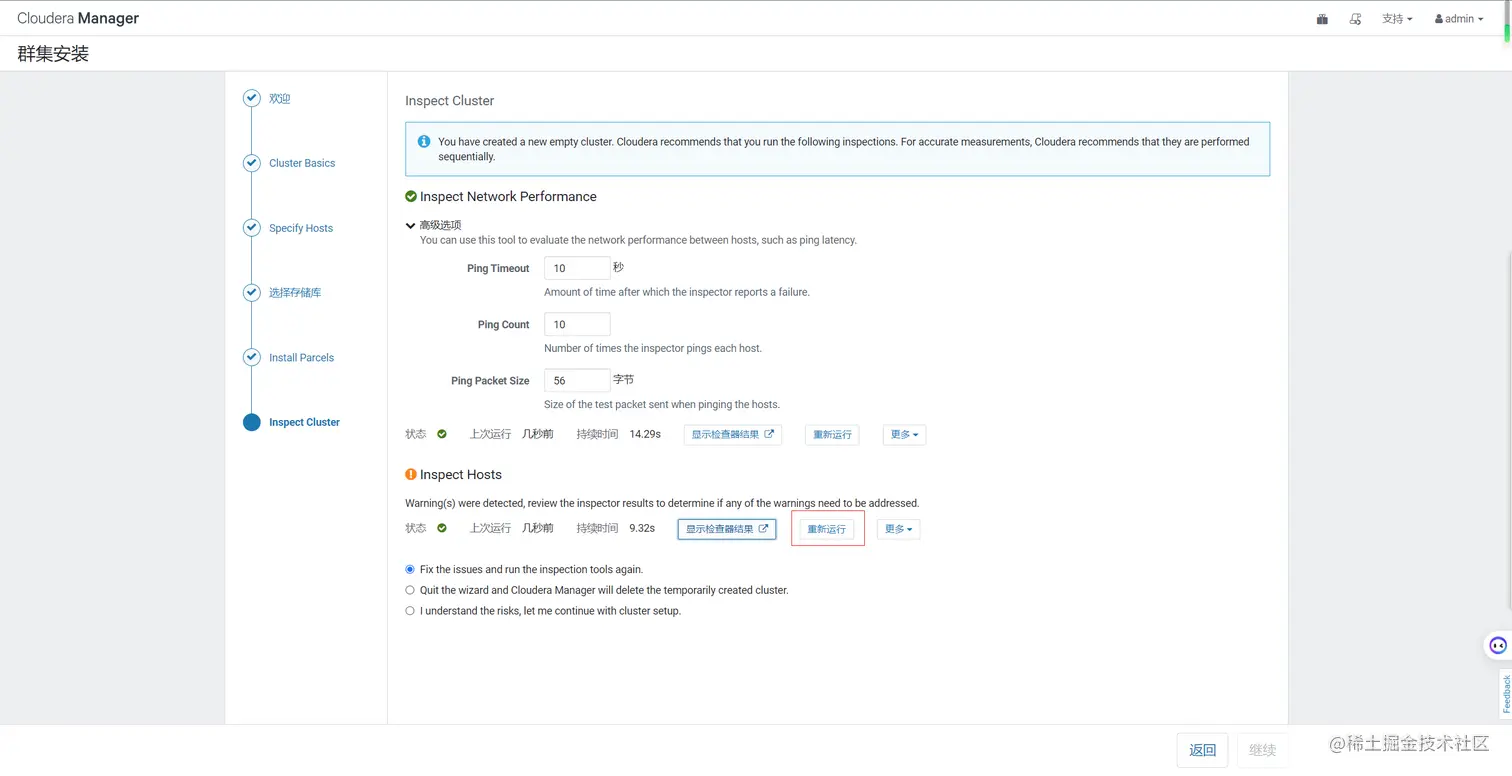Show network inspector results via 显示检查器结果
1512x776 pixels.
point(732,435)
